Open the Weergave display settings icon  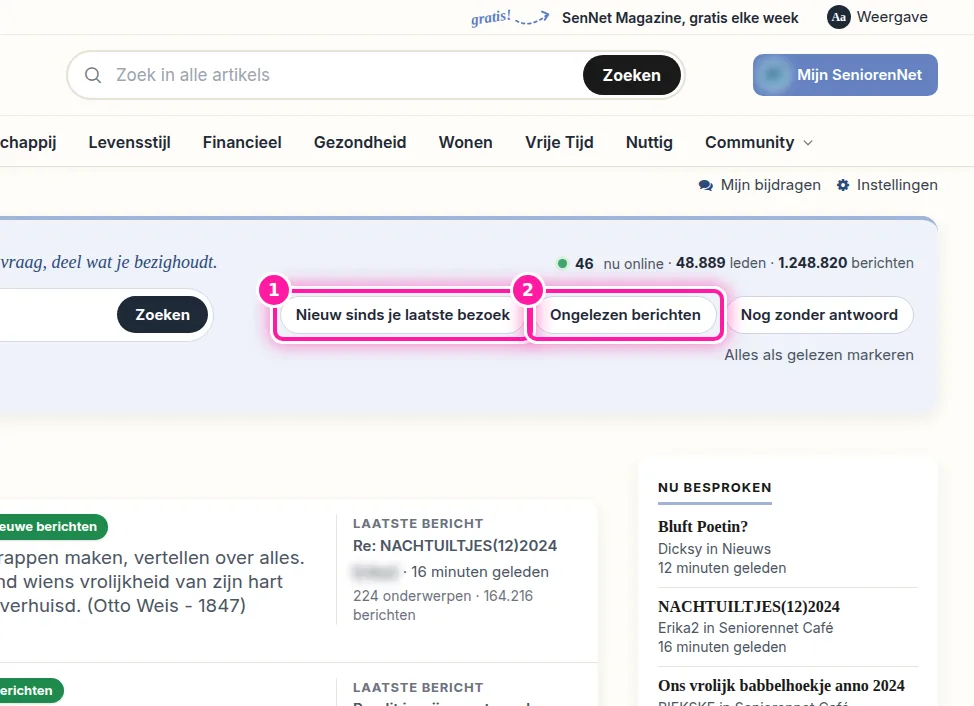[x=839, y=17]
